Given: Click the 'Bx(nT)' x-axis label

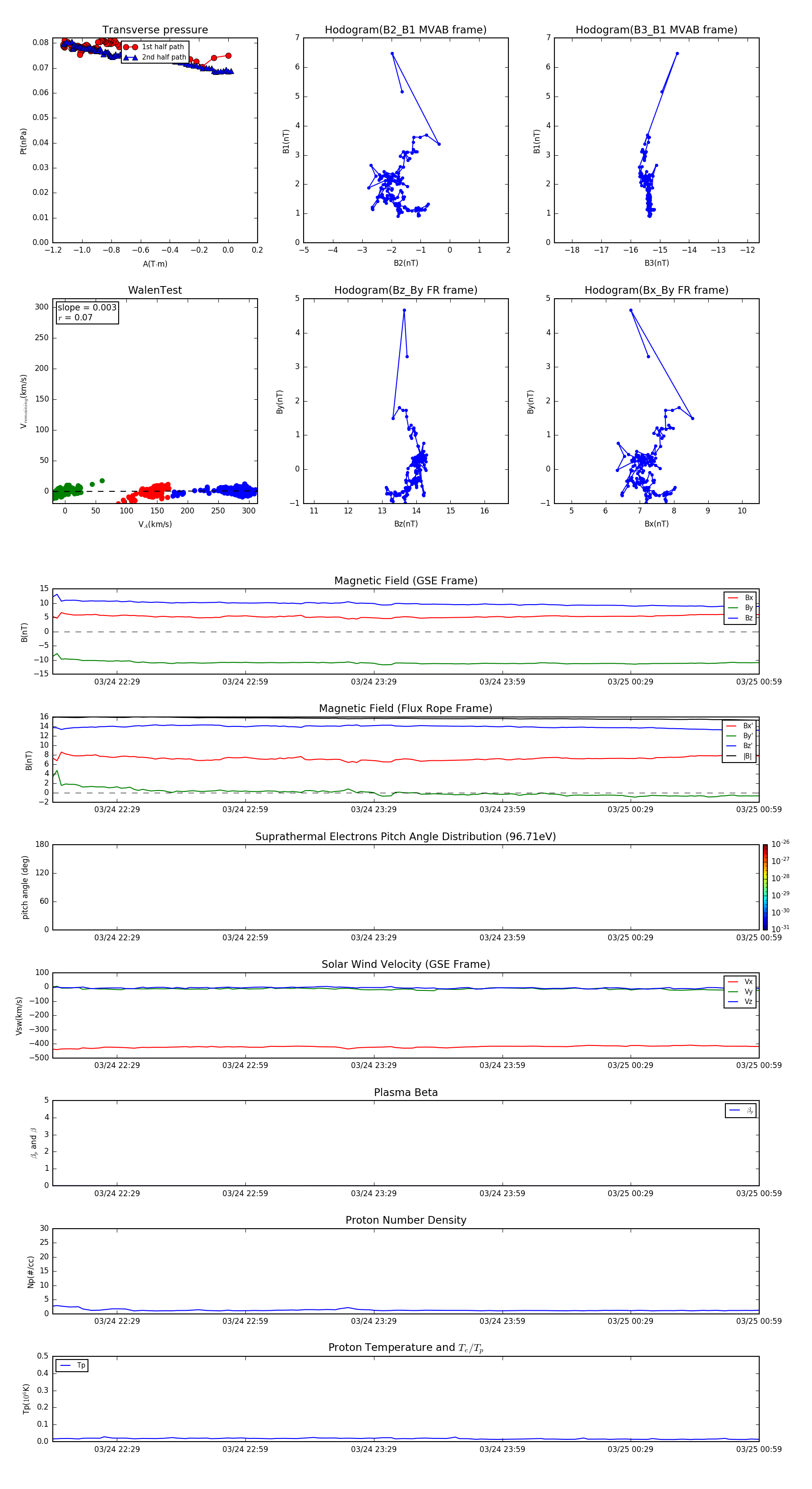Looking at the screenshot, I should 656,524.
